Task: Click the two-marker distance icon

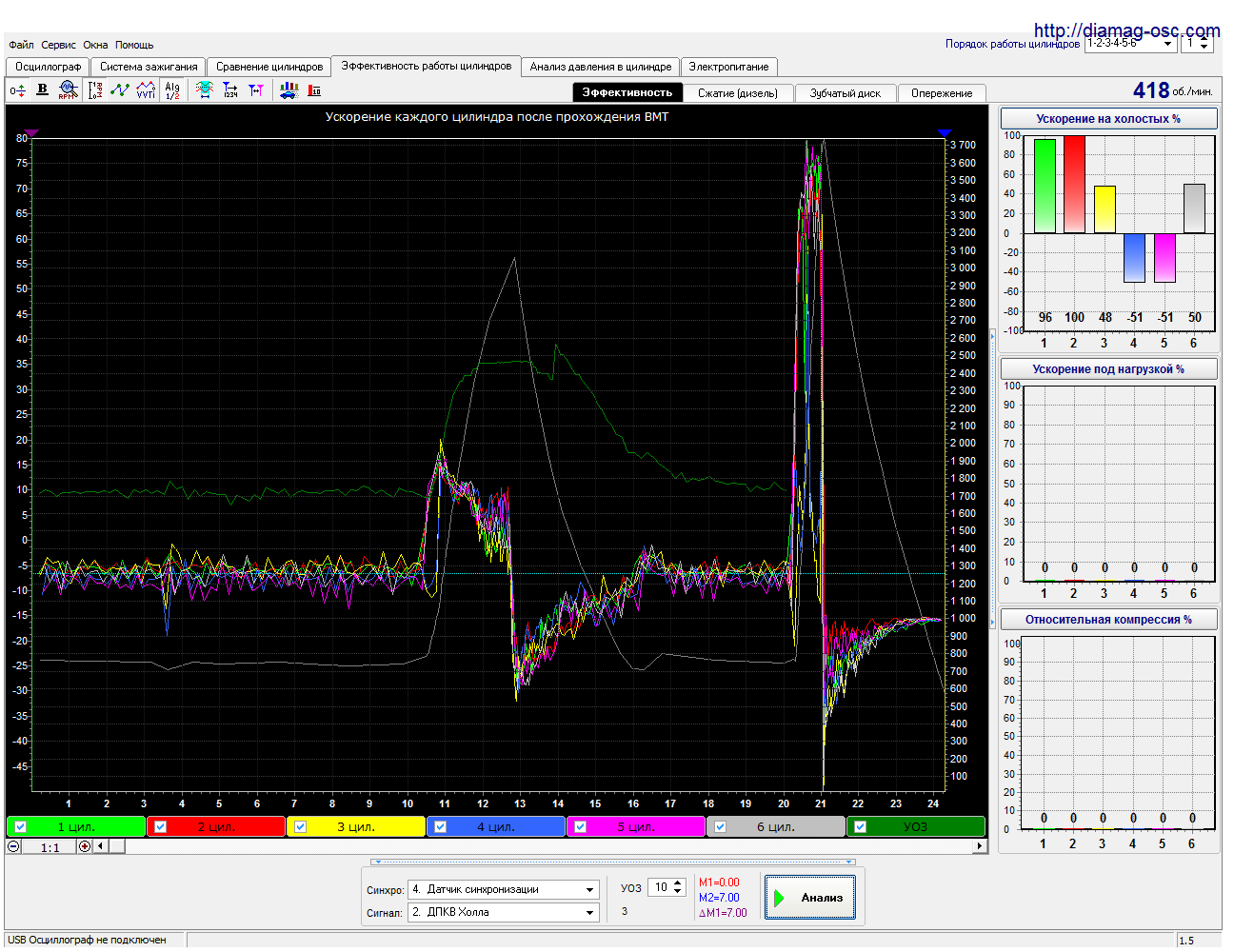Action: click(x=256, y=90)
